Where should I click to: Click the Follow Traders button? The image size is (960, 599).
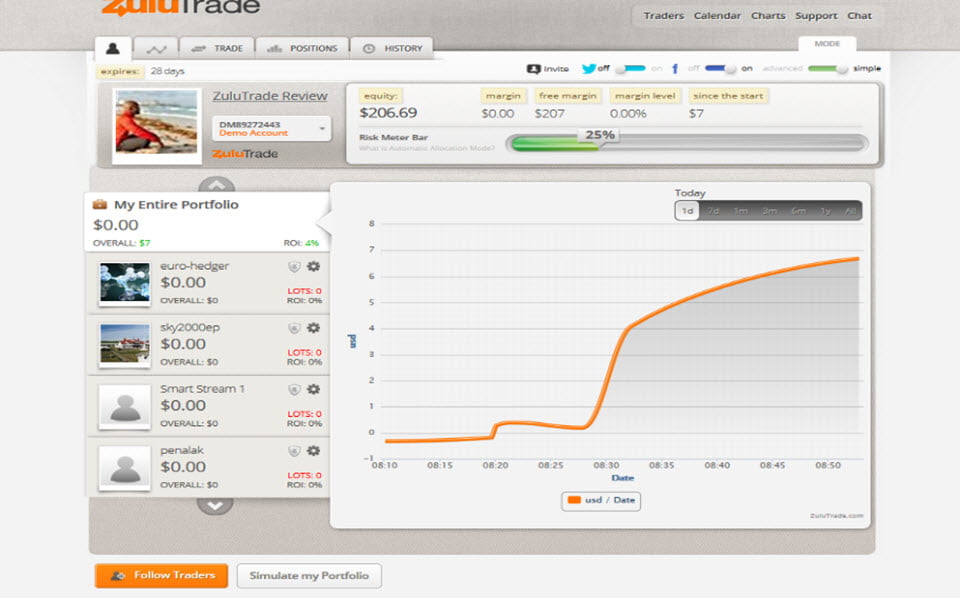click(162, 576)
